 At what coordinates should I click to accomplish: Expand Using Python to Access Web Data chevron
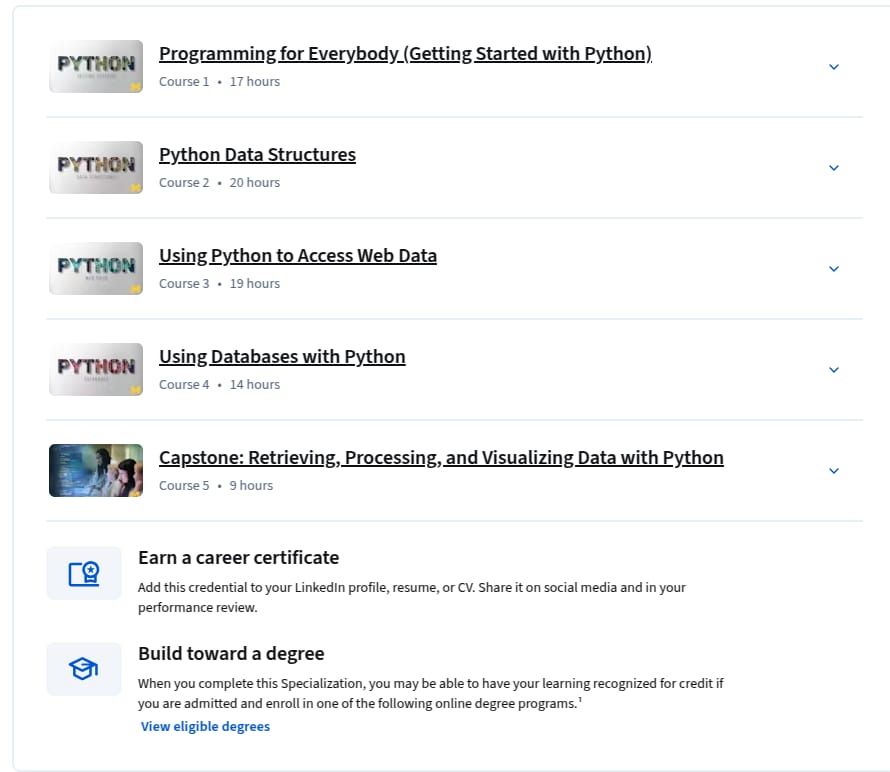point(834,269)
